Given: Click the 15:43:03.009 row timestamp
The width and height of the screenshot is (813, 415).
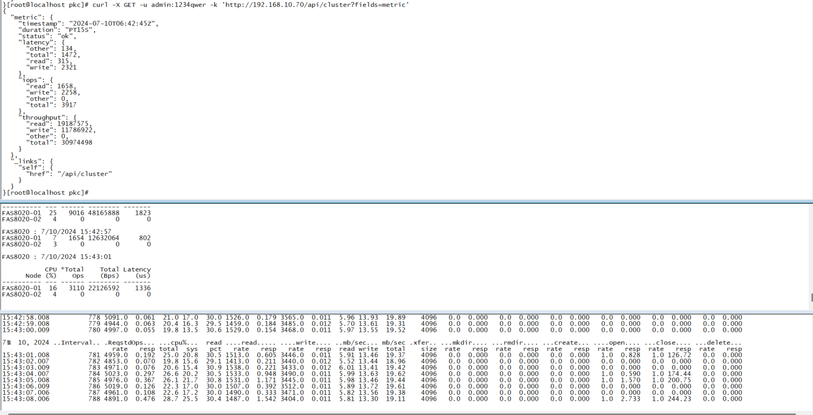Looking at the screenshot, I should (26, 367).
